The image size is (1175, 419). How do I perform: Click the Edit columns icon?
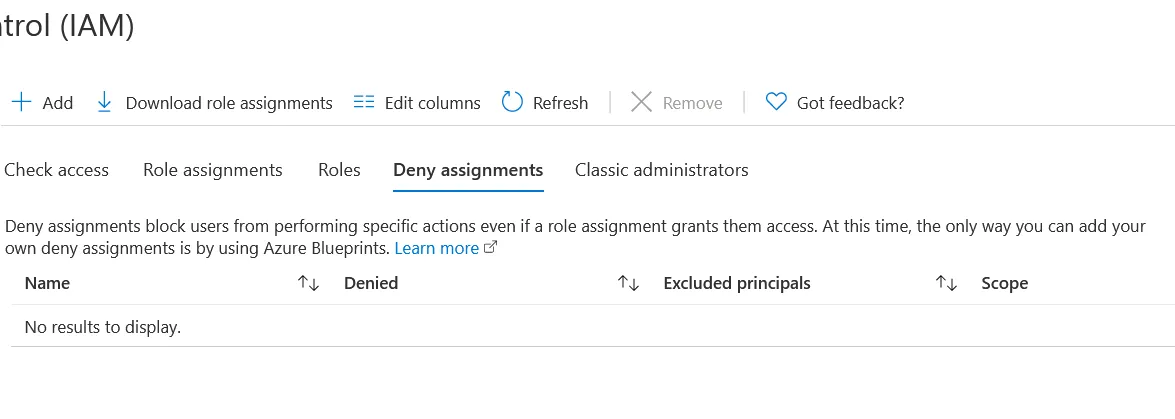coord(364,102)
